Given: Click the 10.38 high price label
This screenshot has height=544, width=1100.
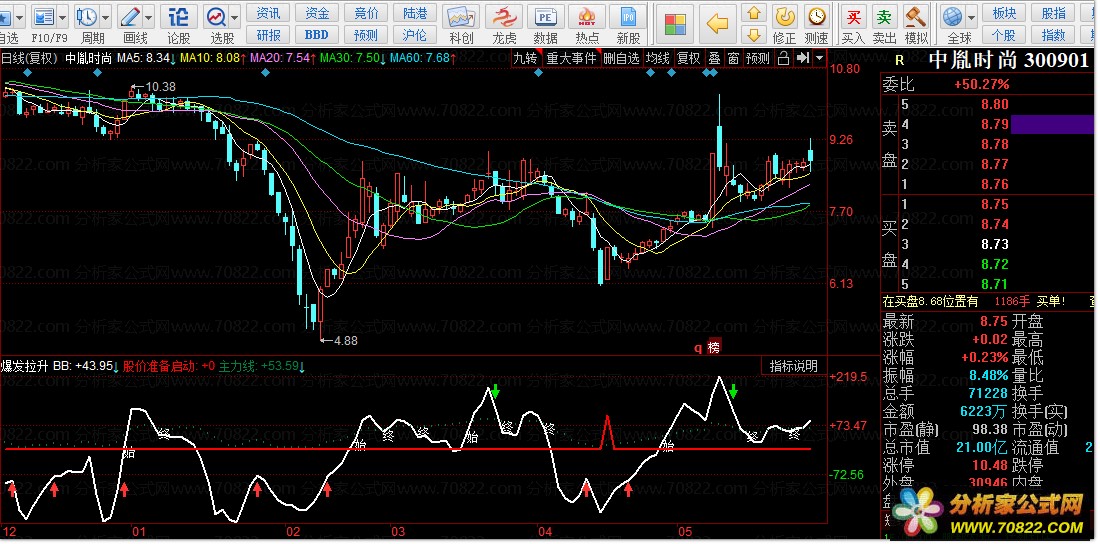Looking at the screenshot, I should point(161,87).
